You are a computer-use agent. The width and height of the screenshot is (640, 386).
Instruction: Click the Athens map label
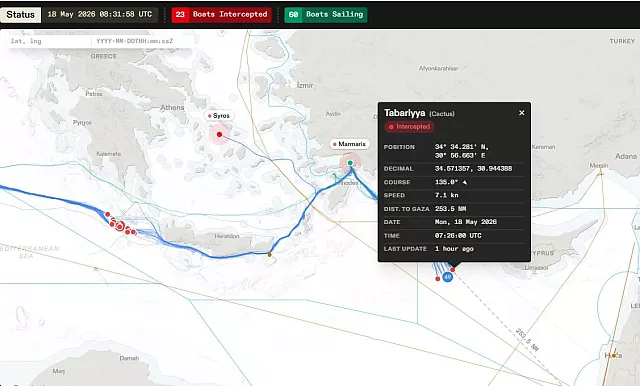[x=172, y=108]
